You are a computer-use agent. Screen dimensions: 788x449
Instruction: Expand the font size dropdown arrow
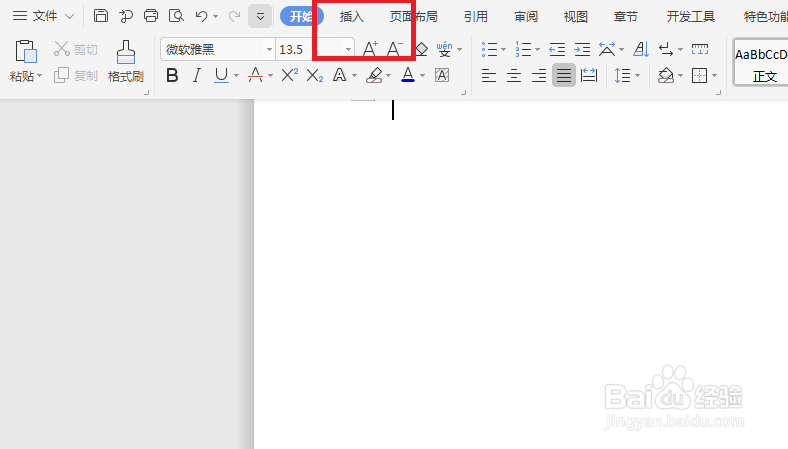(348, 49)
